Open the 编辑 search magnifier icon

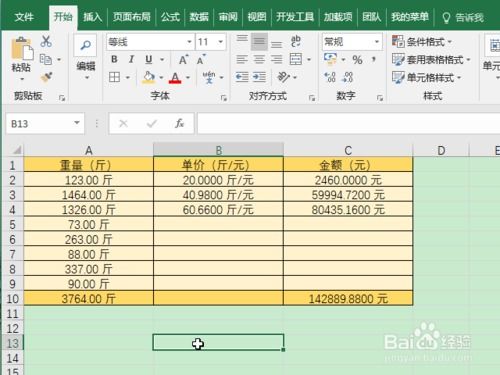tap(86, 45)
